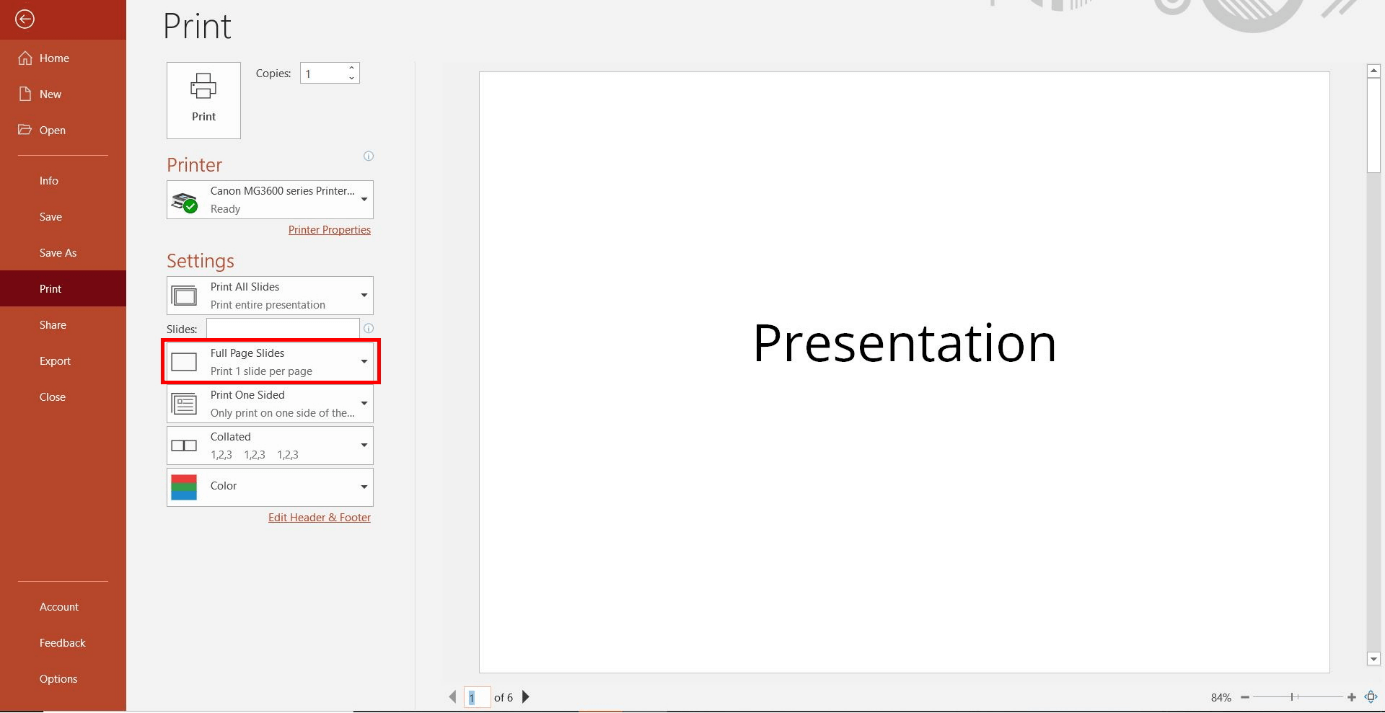
Task: Click the Print One Sided icon
Action: (184, 404)
